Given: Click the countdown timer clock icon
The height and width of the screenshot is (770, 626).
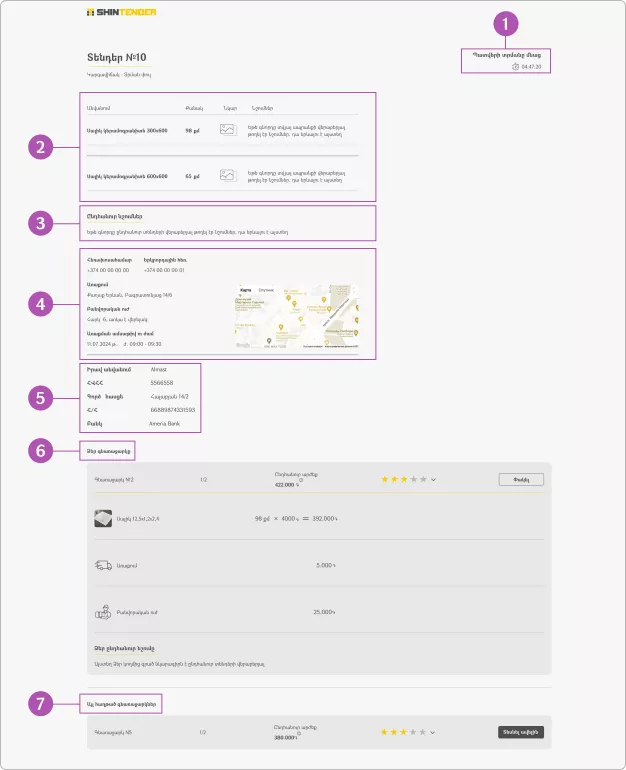Looking at the screenshot, I should click(516, 67).
